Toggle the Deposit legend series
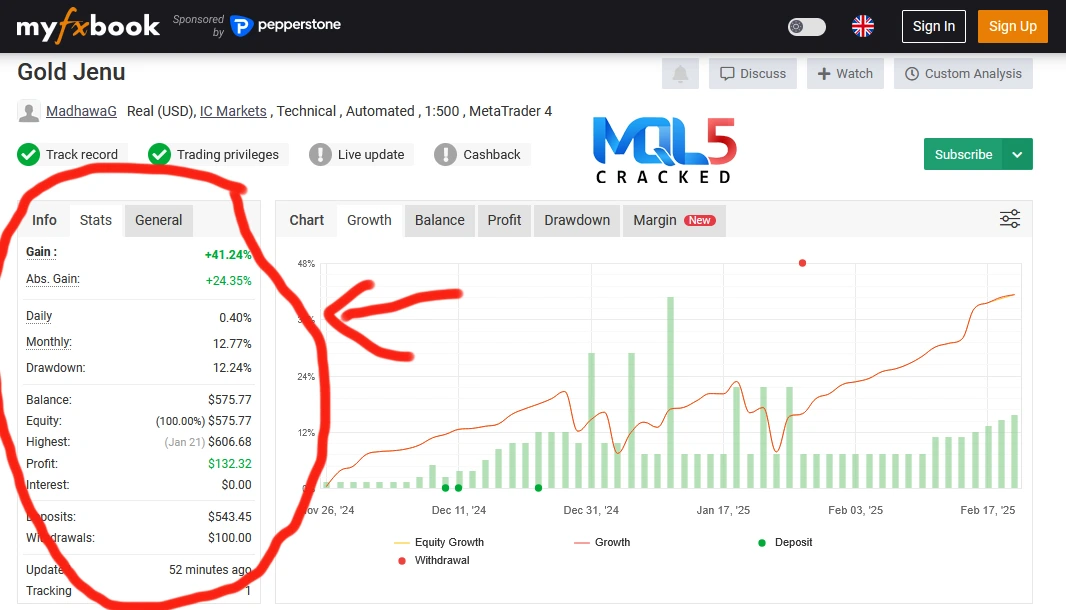This screenshot has height=610, width=1066. tap(785, 542)
